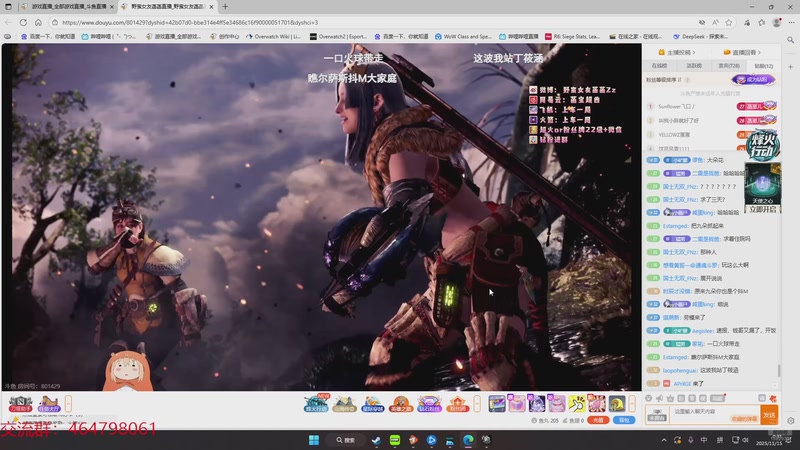Open the 天使之心 promo card in chat
Image resolution: width=800 pixels, height=450 pixels.
tap(763, 184)
